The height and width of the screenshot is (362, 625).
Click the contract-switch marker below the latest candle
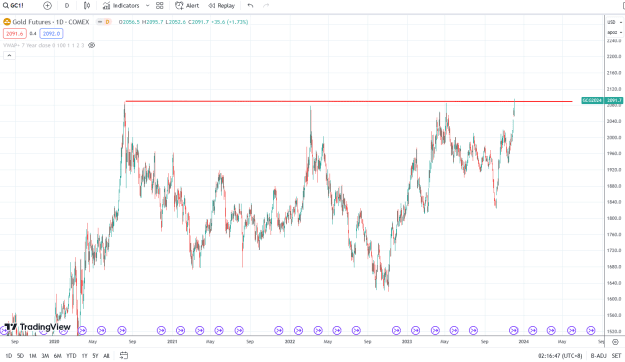(x=513, y=330)
